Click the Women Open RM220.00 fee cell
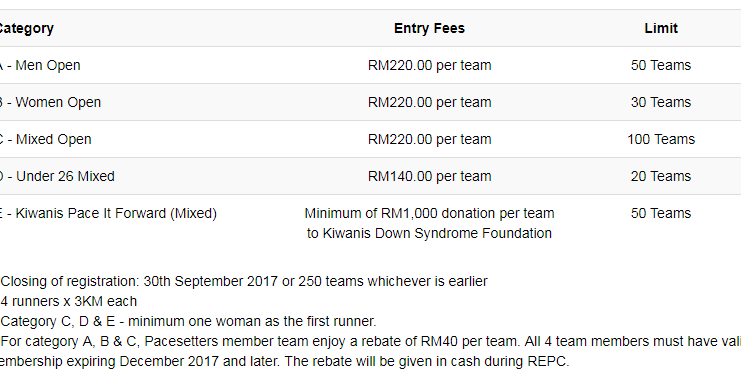 click(x=429, y=102)
